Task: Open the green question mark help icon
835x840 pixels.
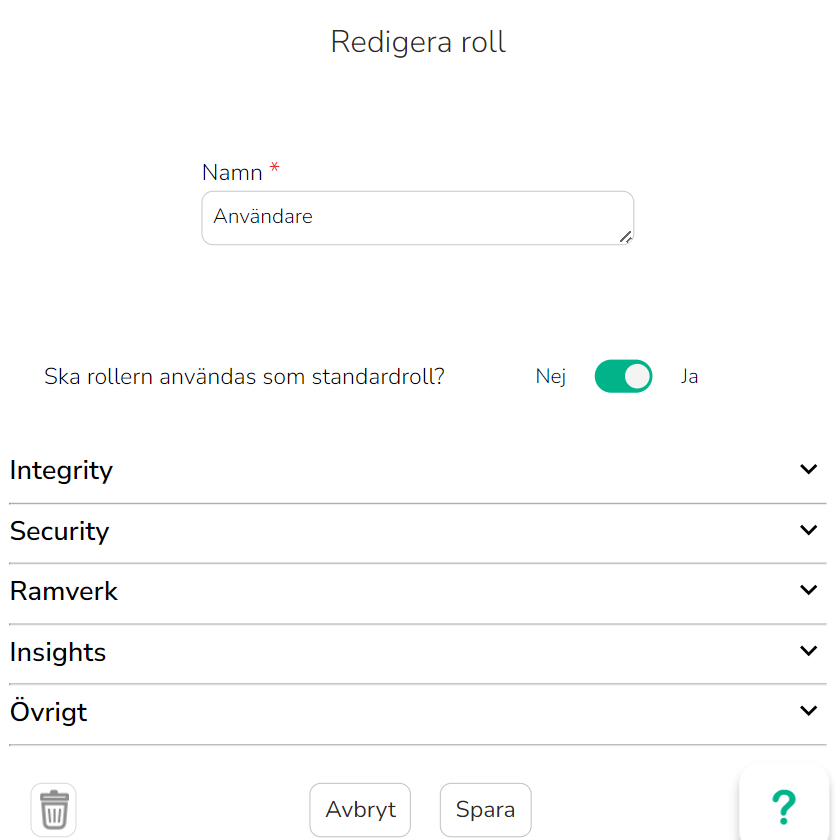Action: 784,807
